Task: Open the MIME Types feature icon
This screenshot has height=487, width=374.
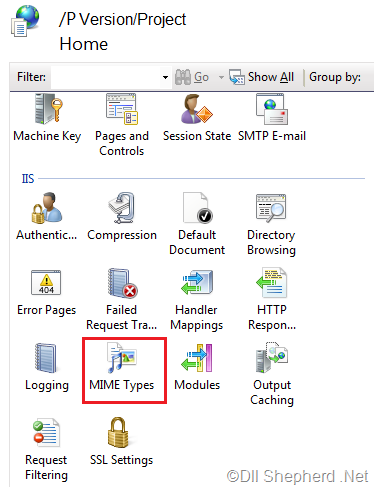Action: 122,358
